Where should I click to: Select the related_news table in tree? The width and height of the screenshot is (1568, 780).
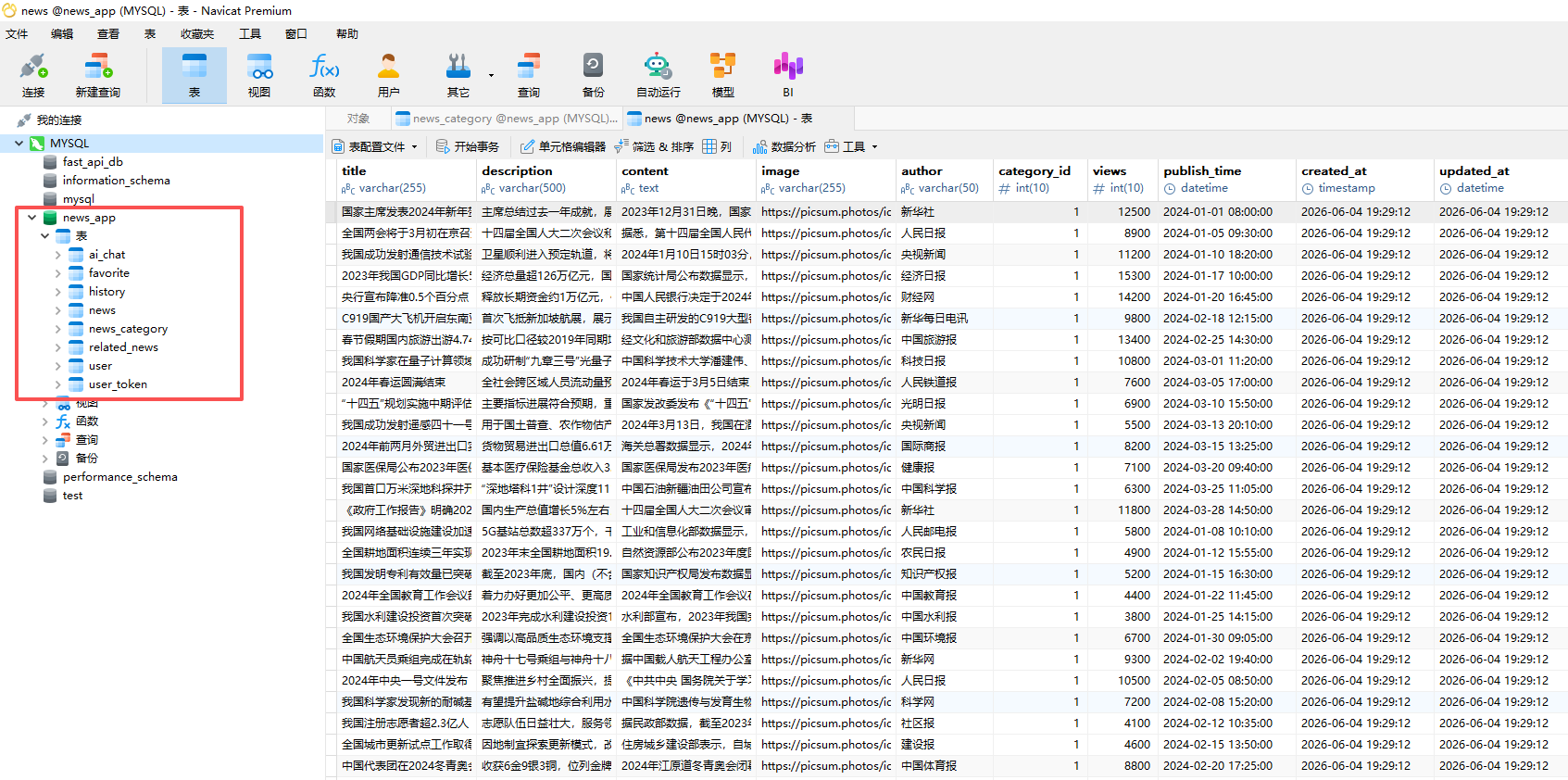(x=123, y=347)
